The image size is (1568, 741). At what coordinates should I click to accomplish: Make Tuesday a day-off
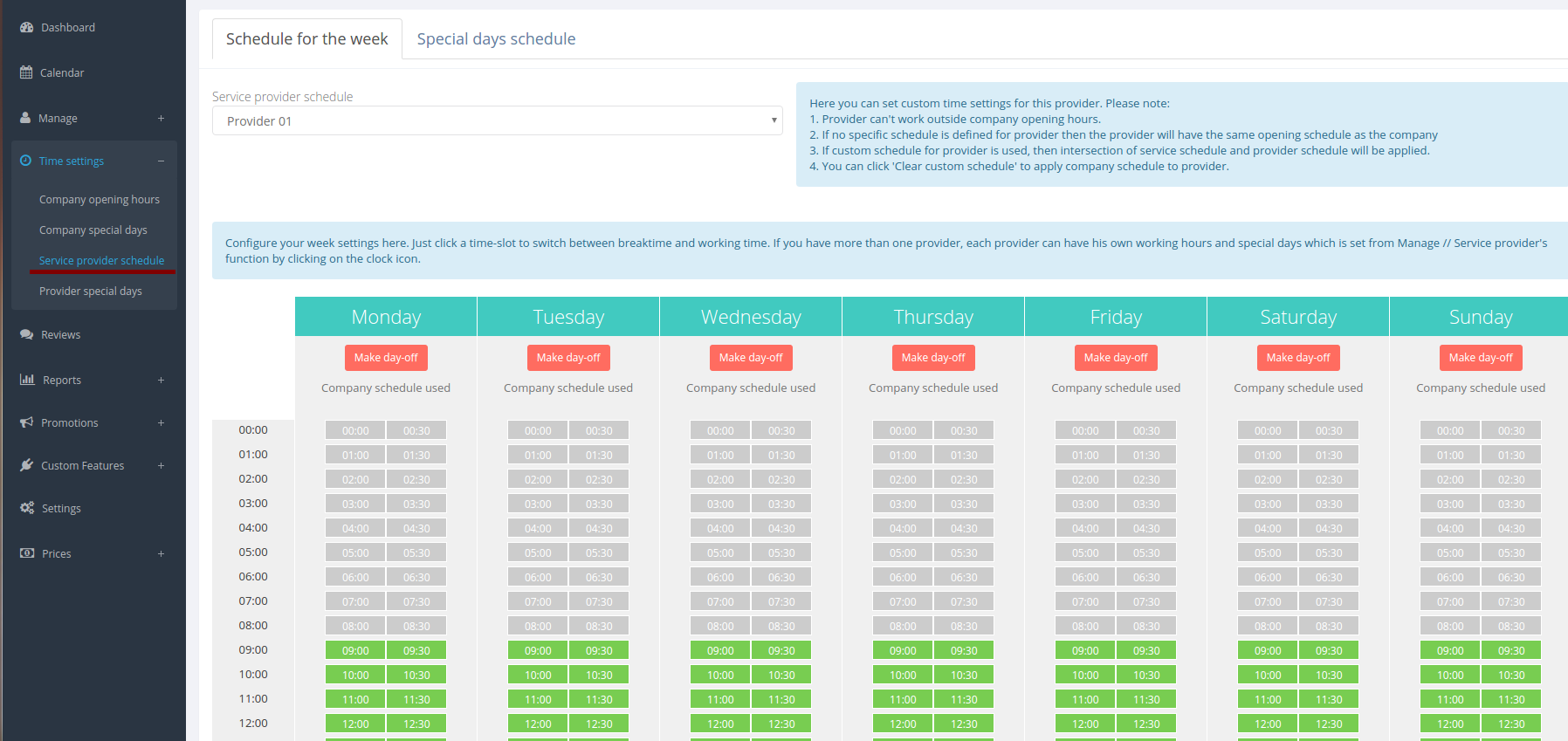[x=568, y=358]
